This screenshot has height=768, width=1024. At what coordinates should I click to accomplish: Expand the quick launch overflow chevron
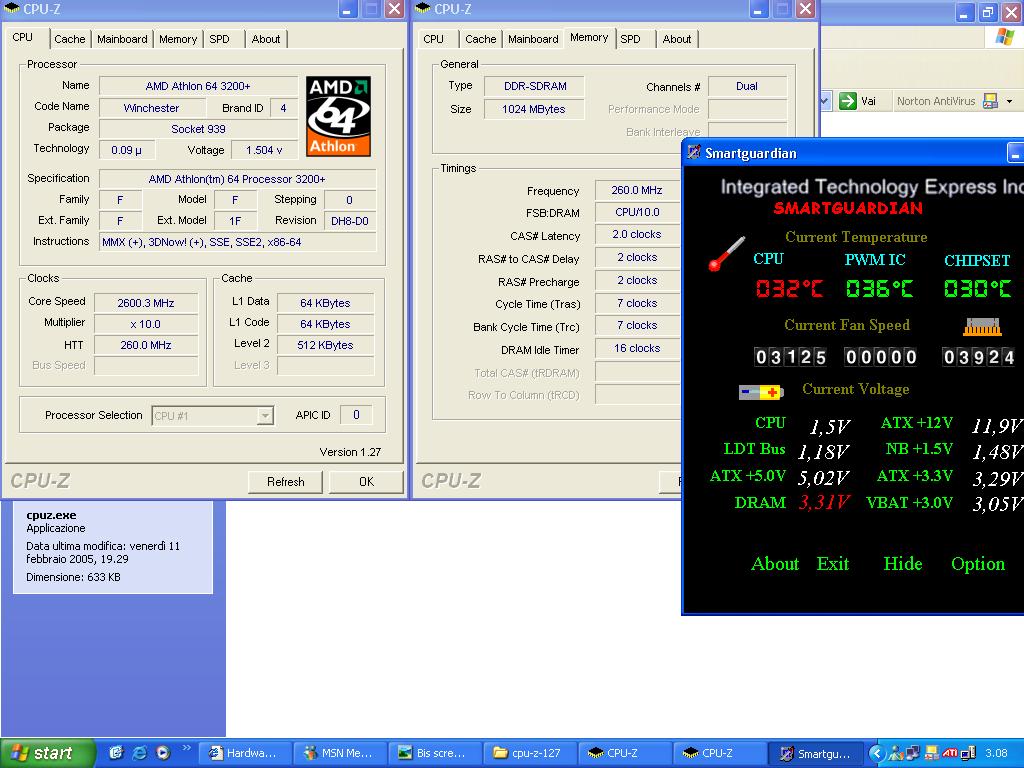186,748
